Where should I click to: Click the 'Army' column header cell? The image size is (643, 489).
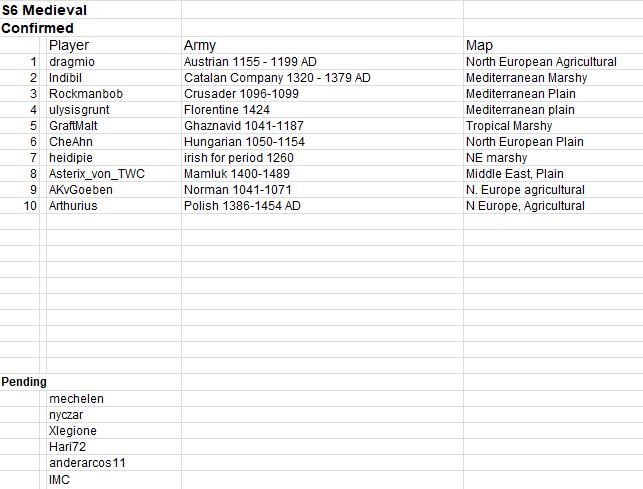click(200, 45)
